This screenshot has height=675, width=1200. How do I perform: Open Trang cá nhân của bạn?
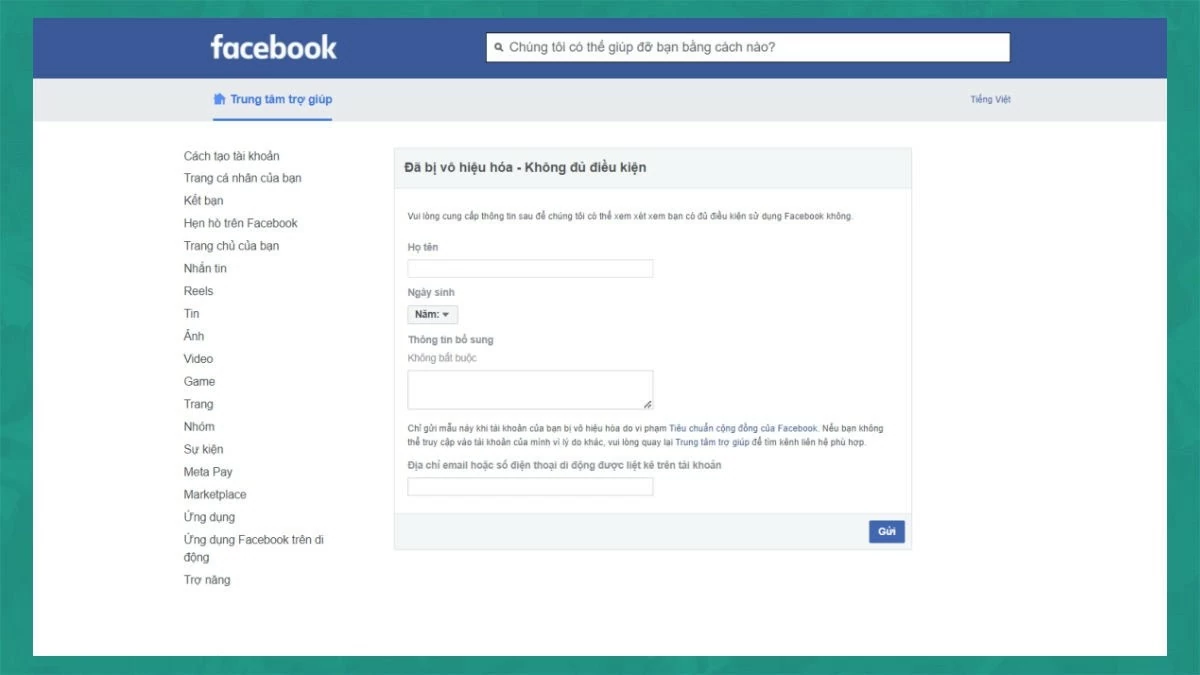tap(245, 177)
